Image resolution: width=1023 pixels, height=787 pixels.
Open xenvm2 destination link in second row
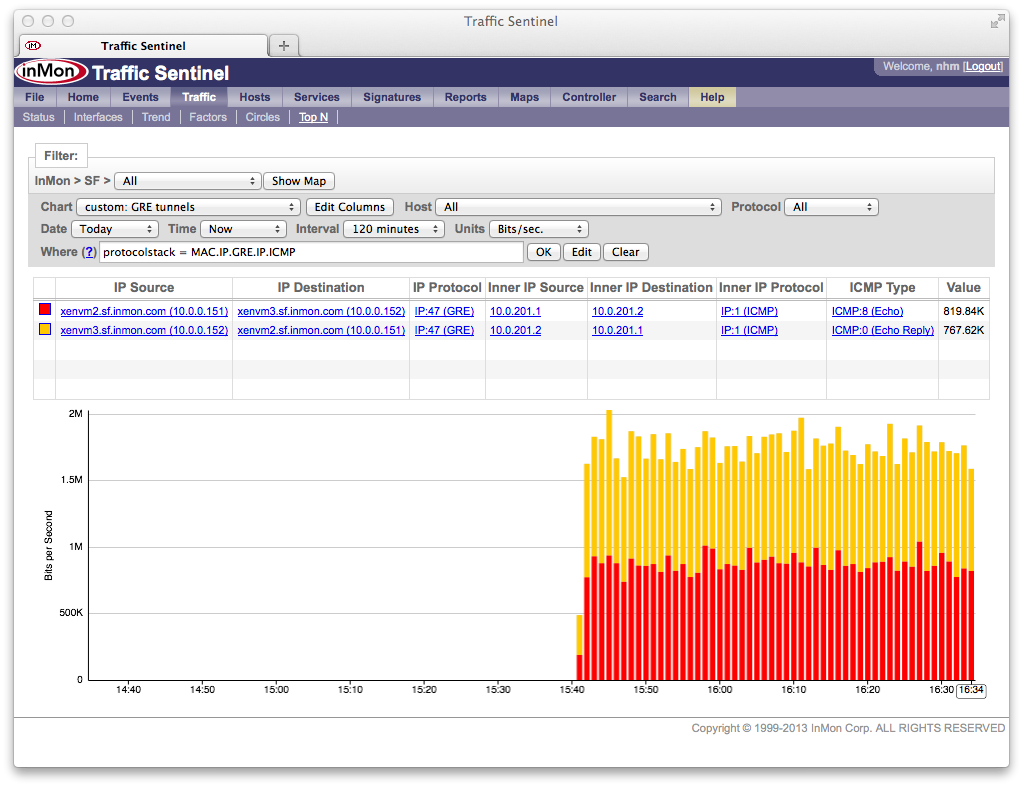pyautogui.click(x=321, y=330)
